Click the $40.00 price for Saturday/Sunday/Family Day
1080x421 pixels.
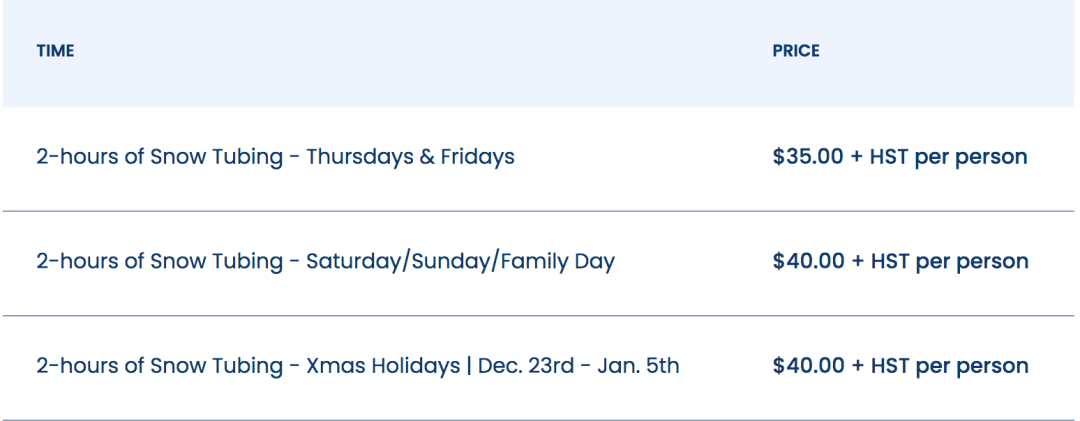(x=900, y=262)
